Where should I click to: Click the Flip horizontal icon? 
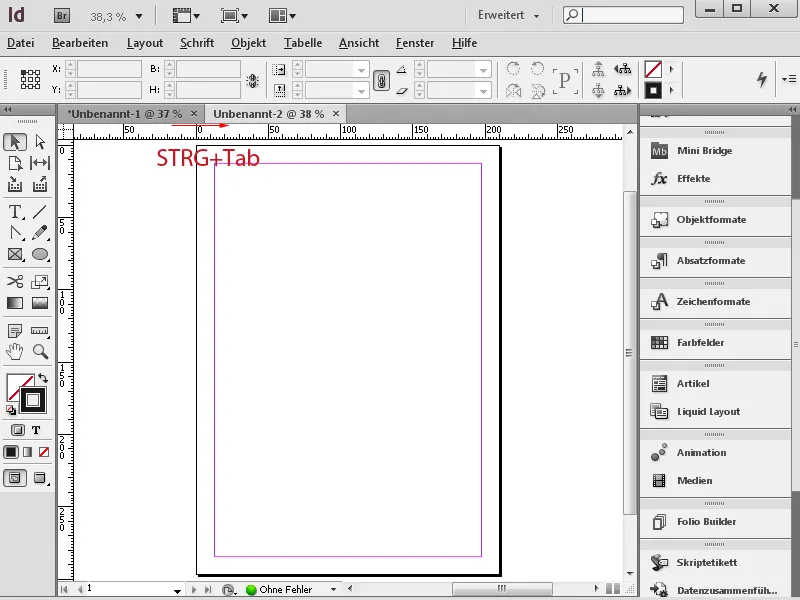pos(513,91)
